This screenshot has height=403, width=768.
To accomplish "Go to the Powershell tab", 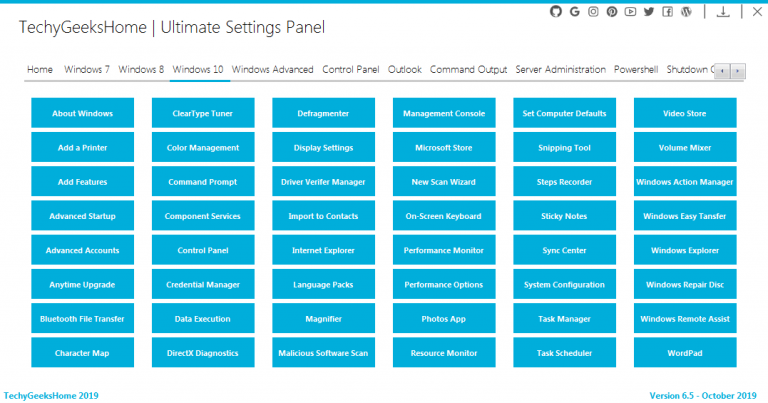I will 636,70.
